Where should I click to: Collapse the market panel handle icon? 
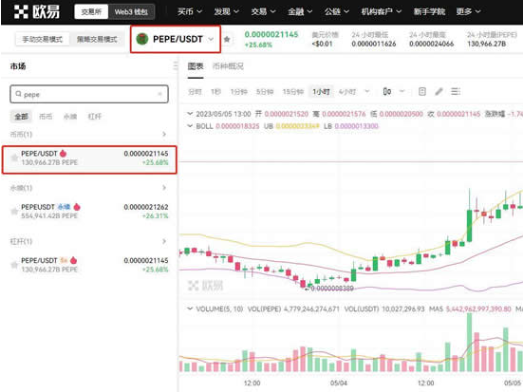[x=175, y=66]
